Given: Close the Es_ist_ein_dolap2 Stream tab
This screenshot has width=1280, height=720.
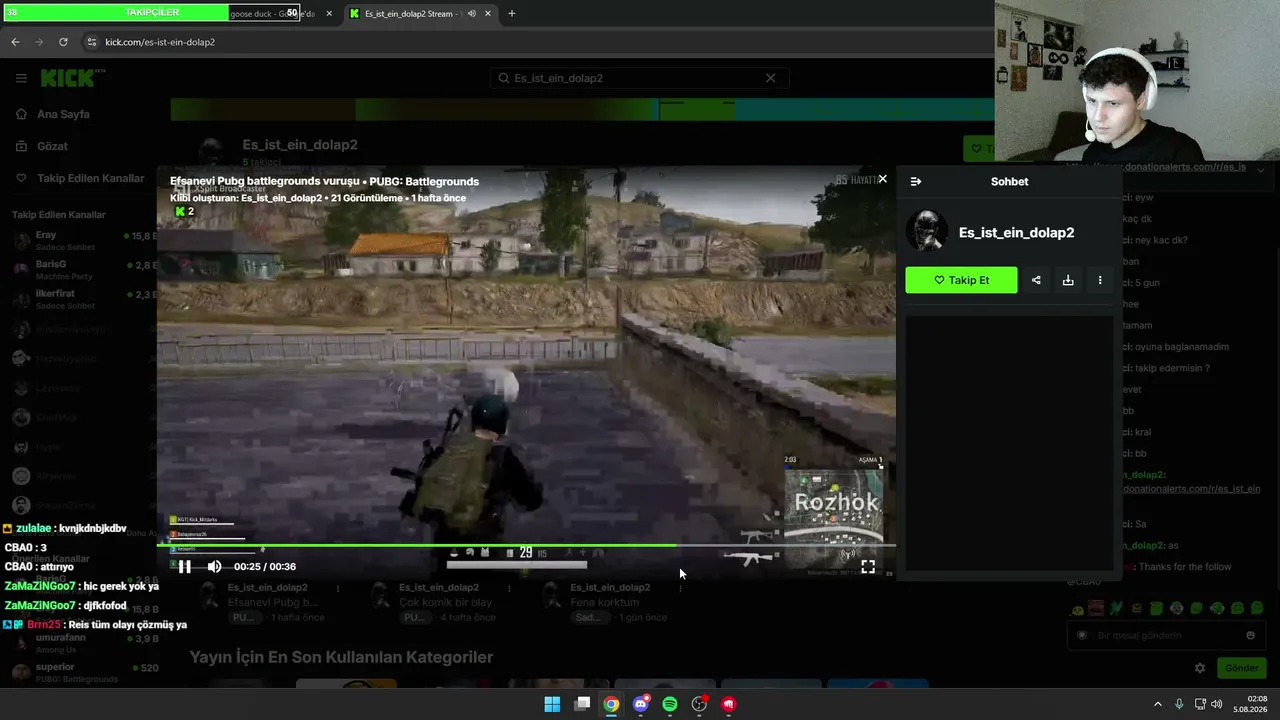Looking at the screenshot, I should [488, 14].
